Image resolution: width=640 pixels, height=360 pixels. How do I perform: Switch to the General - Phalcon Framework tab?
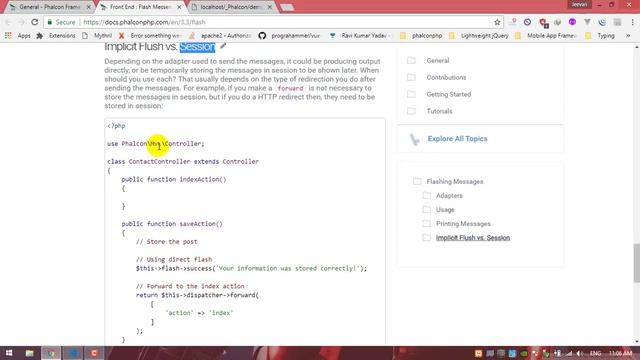tap(49, 7)
